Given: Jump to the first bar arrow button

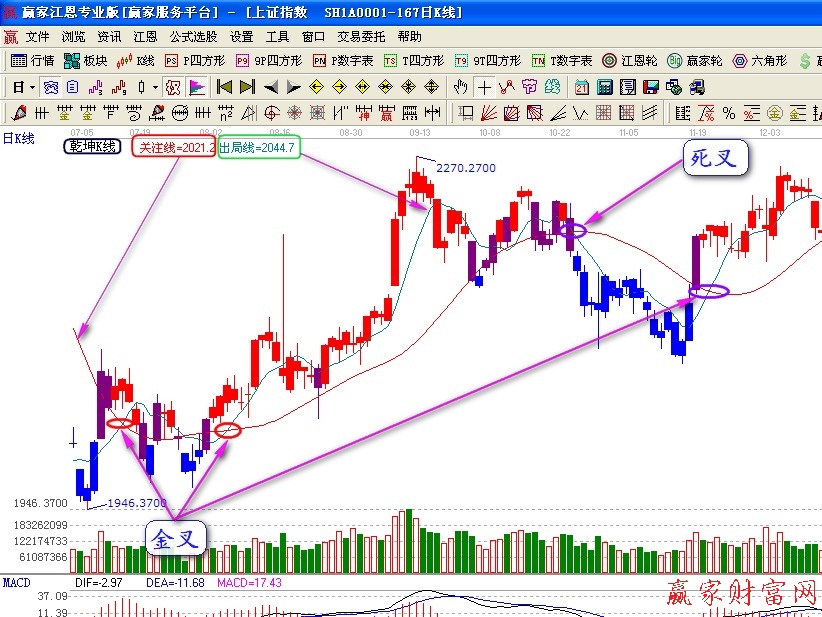Looking at the screenshot, I should [224, 87].
